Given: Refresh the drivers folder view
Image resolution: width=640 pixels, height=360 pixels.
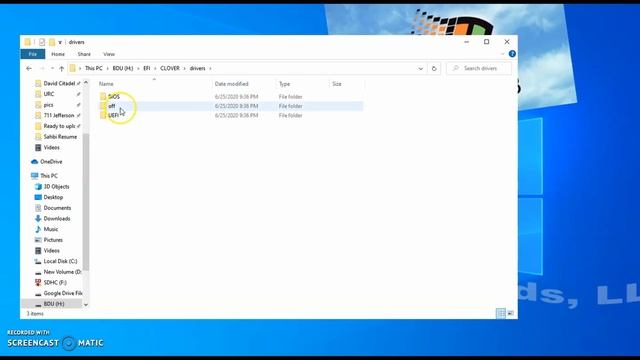Looking at the screenshot, I should point(434,69).
